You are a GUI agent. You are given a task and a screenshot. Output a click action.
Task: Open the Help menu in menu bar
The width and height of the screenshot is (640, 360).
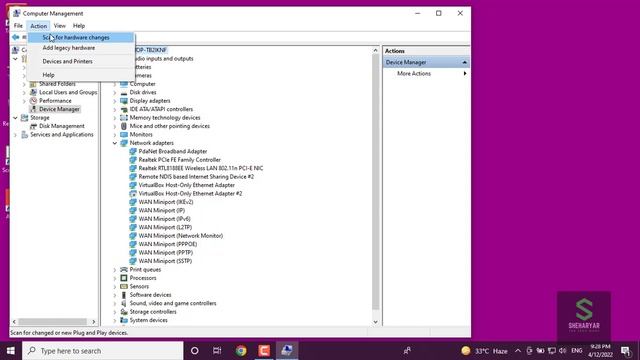pyautogui.click(x=79, y=26)
